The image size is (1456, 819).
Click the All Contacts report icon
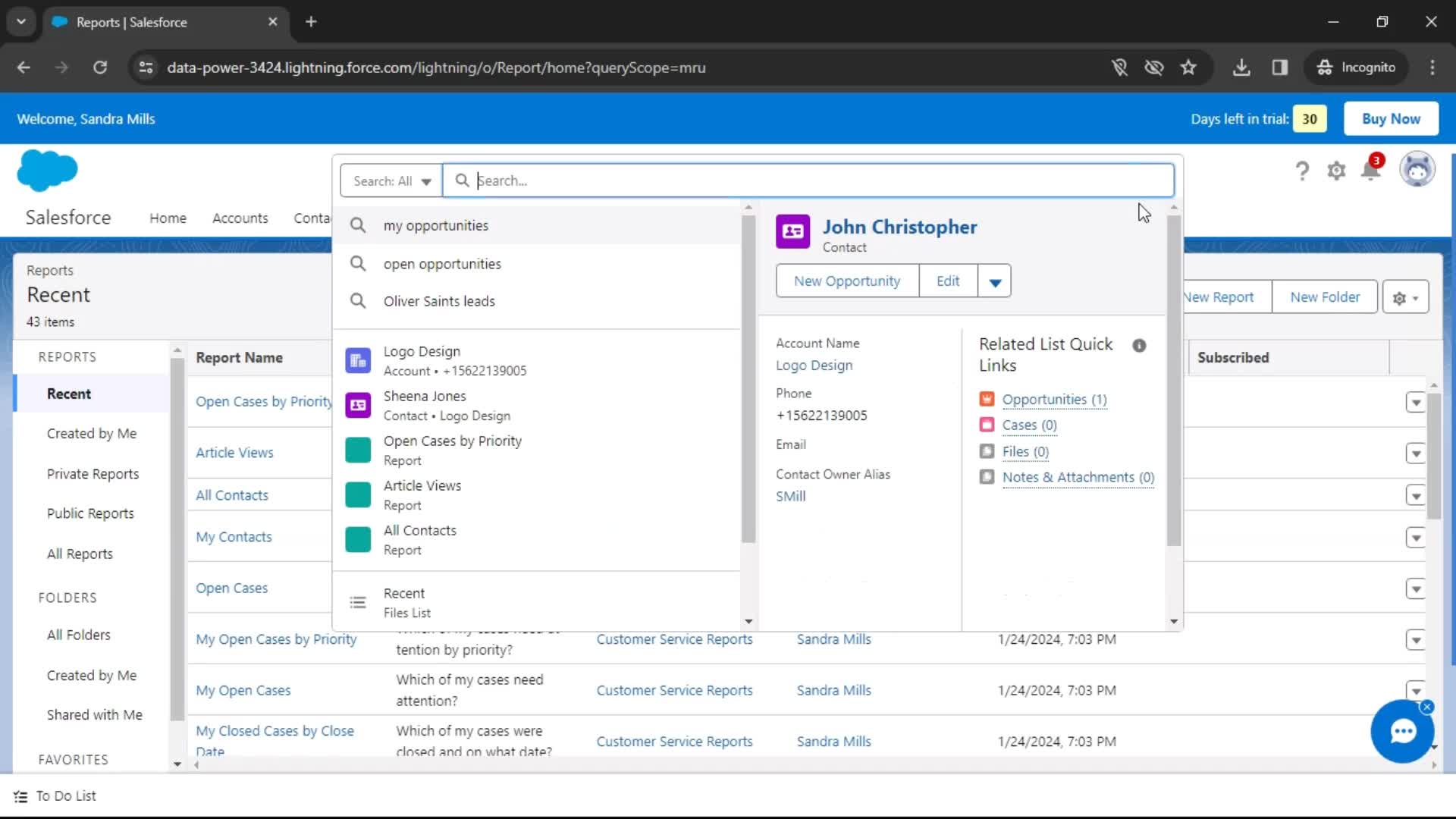coord(358,539)
